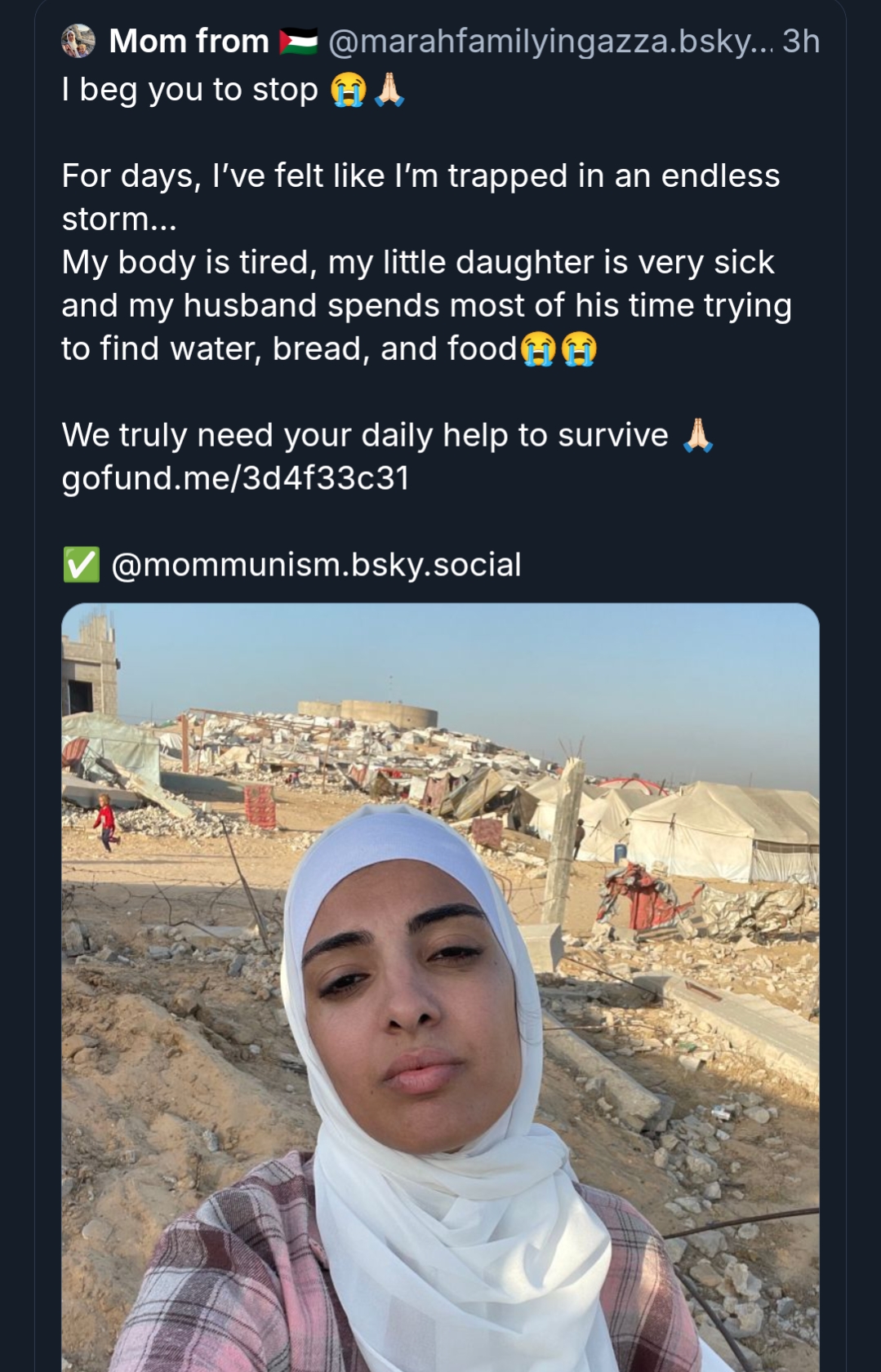Click the first crying emoji after "food"
This screenshot has width=881, height=1372.
[x=538, y=349]
